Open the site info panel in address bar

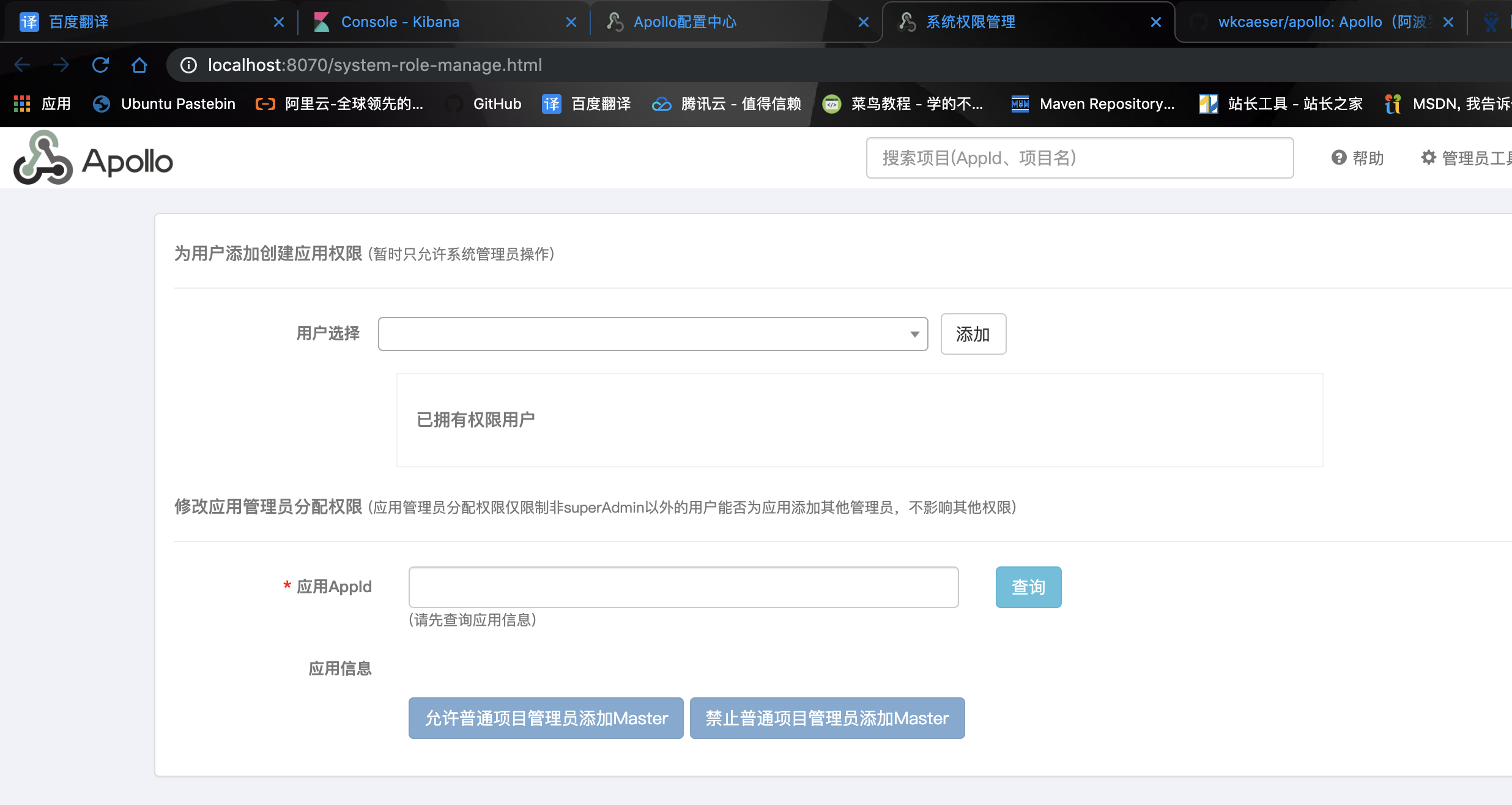click(x=188, y=65)
